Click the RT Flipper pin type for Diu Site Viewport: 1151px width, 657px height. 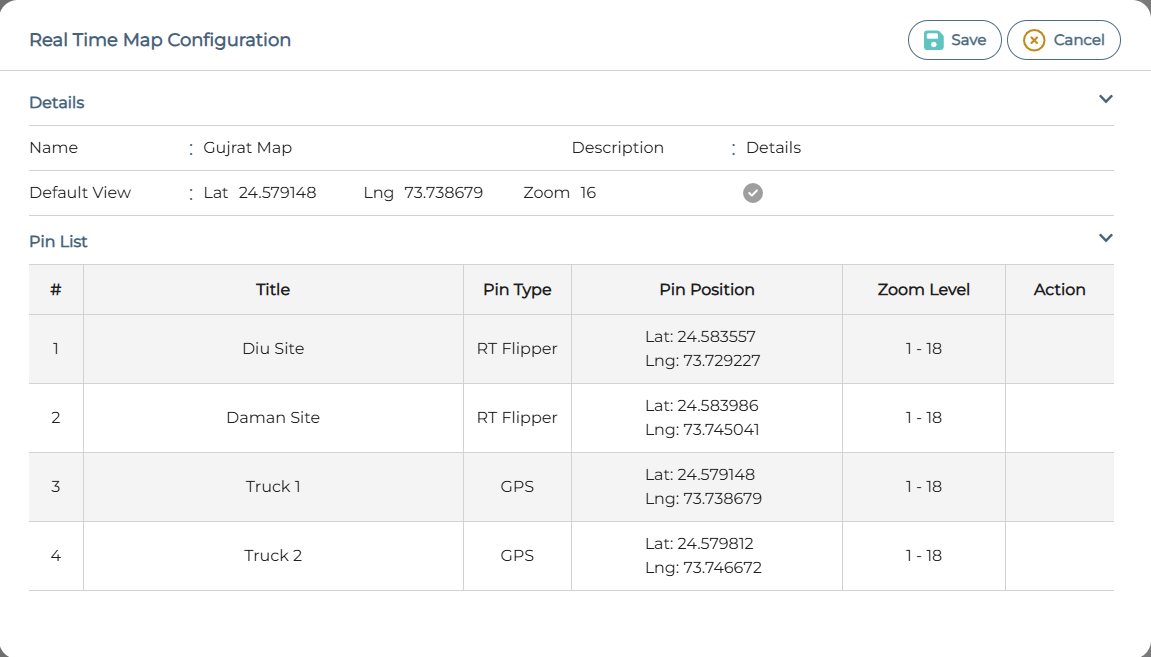pyautogui.click(x=517, y=348)
